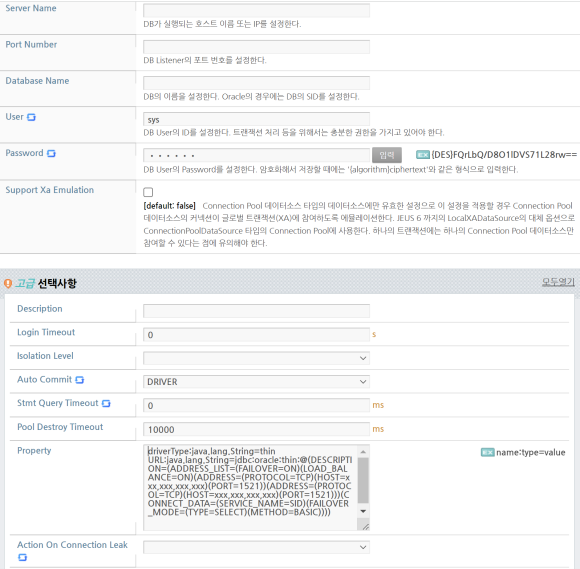The height and width of the screenshot is (569, 580).
Task: Click the EX example icon beside password hint
Action: click(423, 155)
